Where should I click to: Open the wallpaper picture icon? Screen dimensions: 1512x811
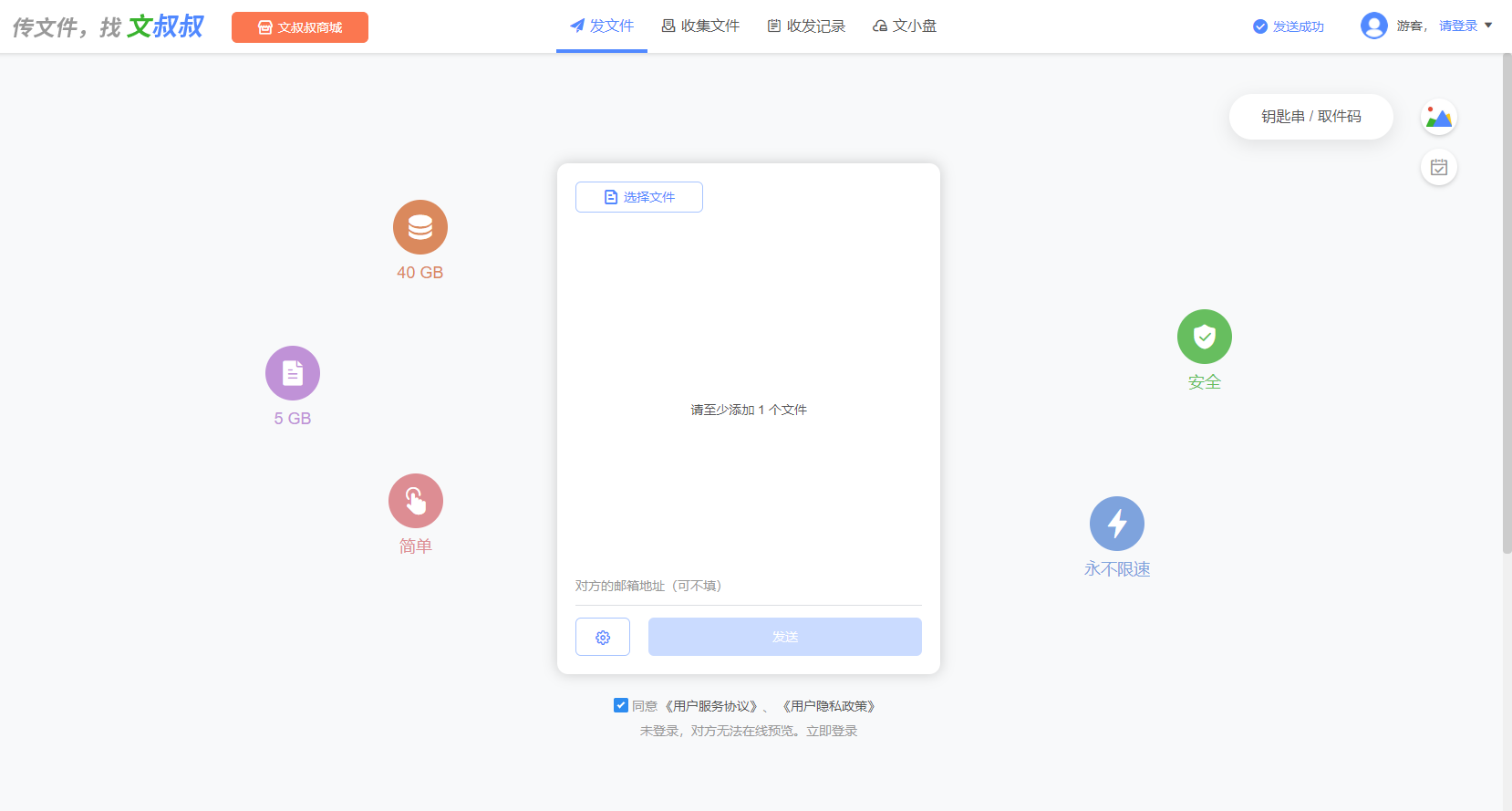(1438, 118)
